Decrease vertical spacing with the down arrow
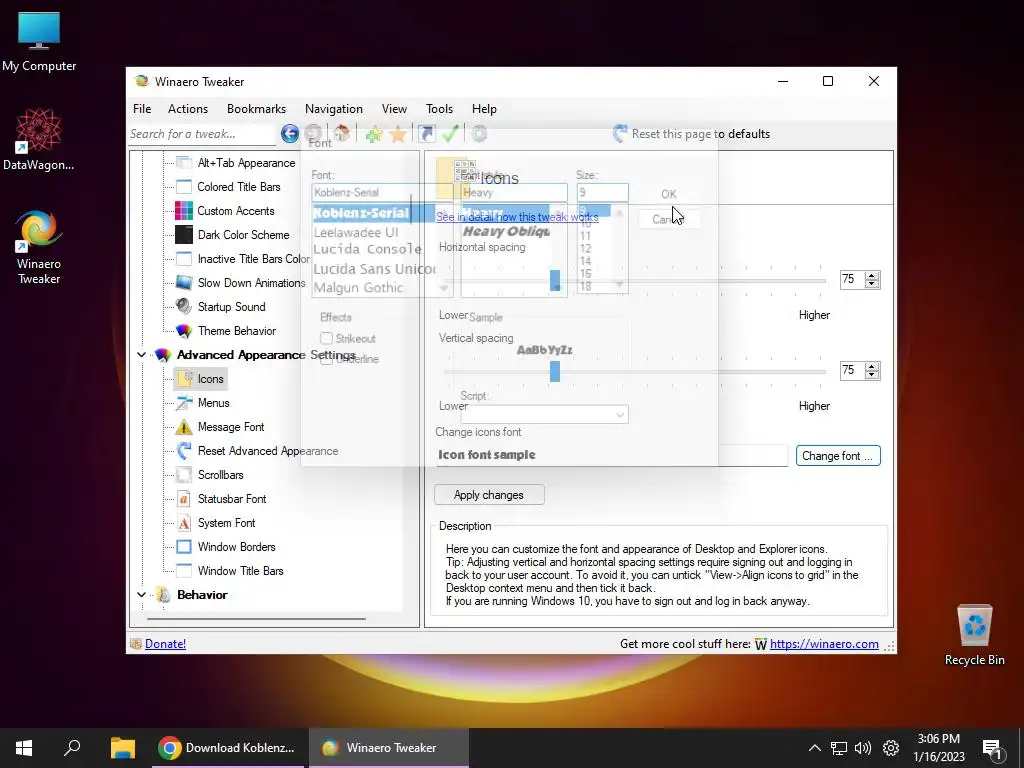This screenshot has height=768, width=1024. pyautogui.click(x=872, y=375)
